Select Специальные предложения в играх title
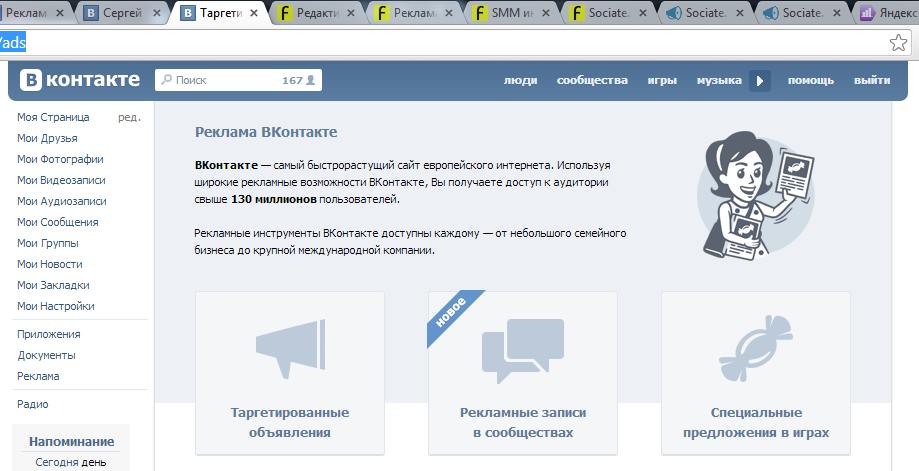The width and height of the screenshot is (919, 471). [x=756, y=422]
